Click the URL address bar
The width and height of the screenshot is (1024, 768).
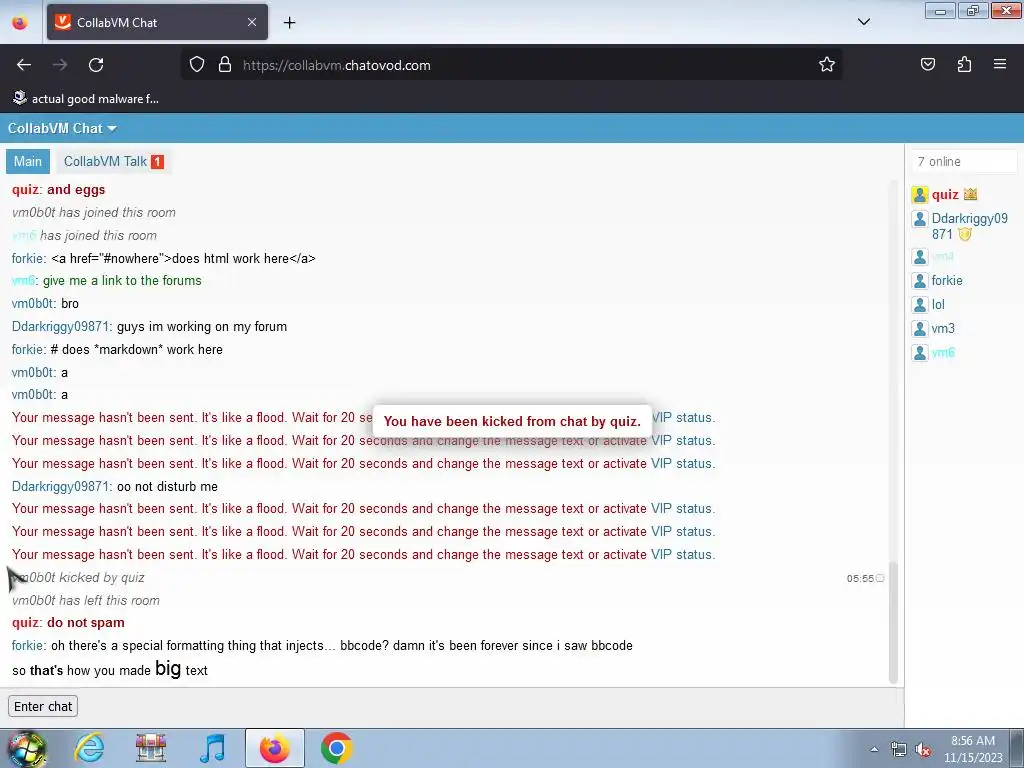pyautogui.click(x=512, y=65)
